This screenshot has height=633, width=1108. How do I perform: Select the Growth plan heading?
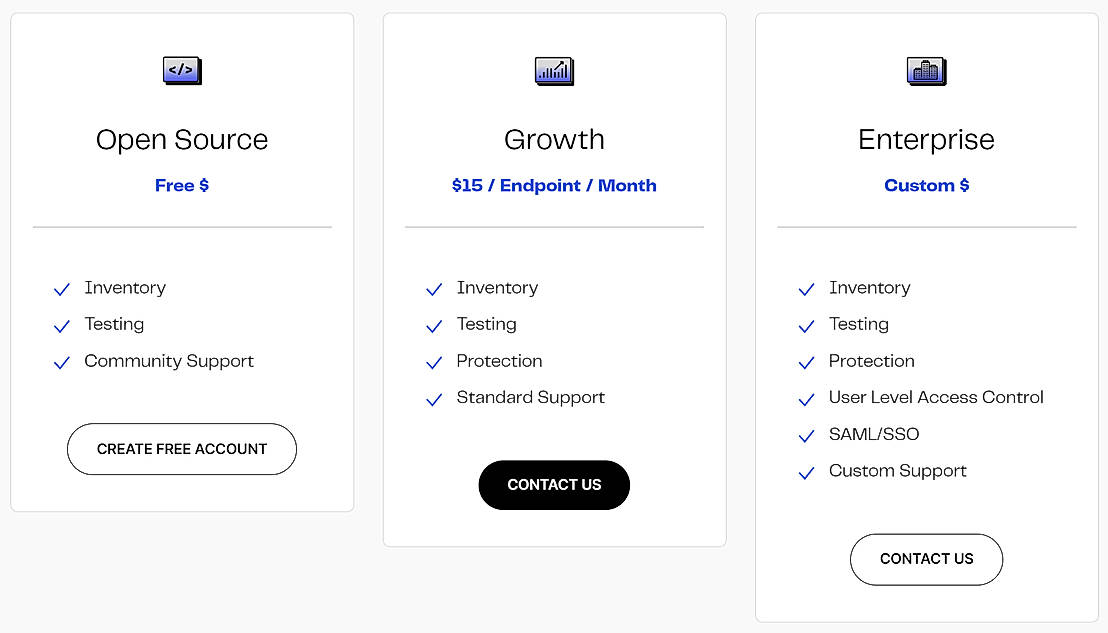pos(555,140)
